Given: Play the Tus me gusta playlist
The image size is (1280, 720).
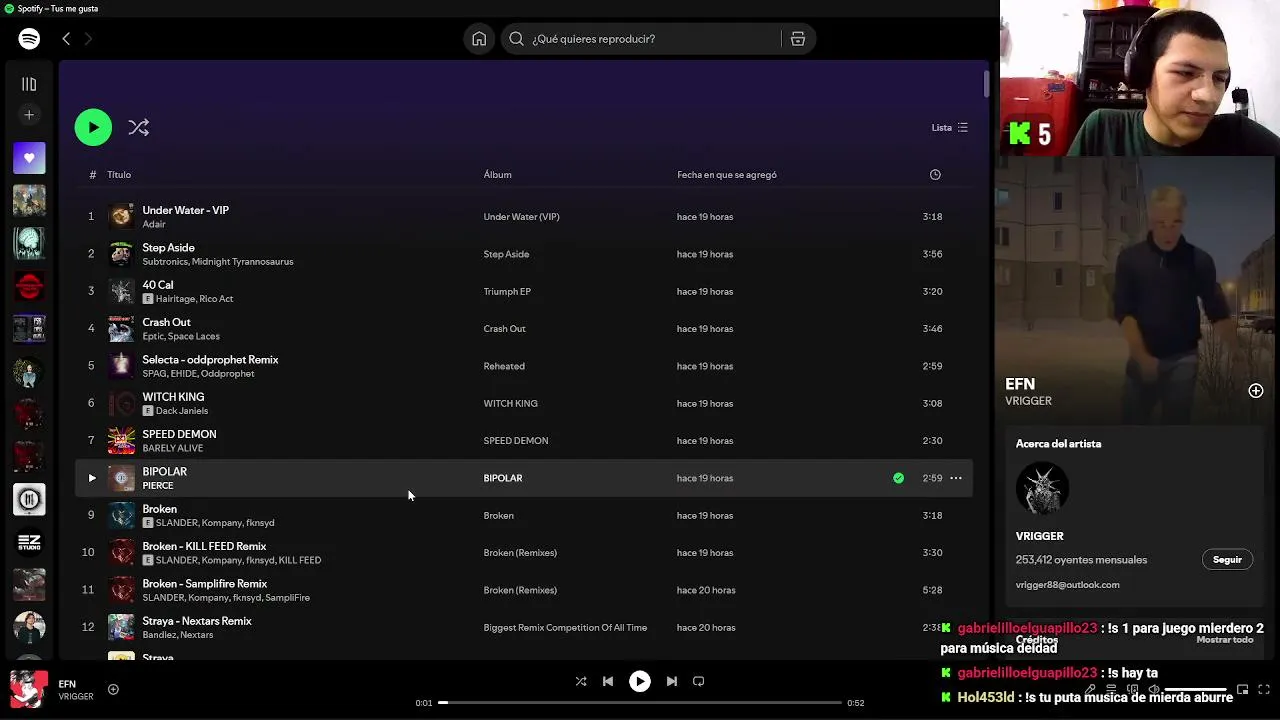Looking at the screenshot, I should (93, 127).
